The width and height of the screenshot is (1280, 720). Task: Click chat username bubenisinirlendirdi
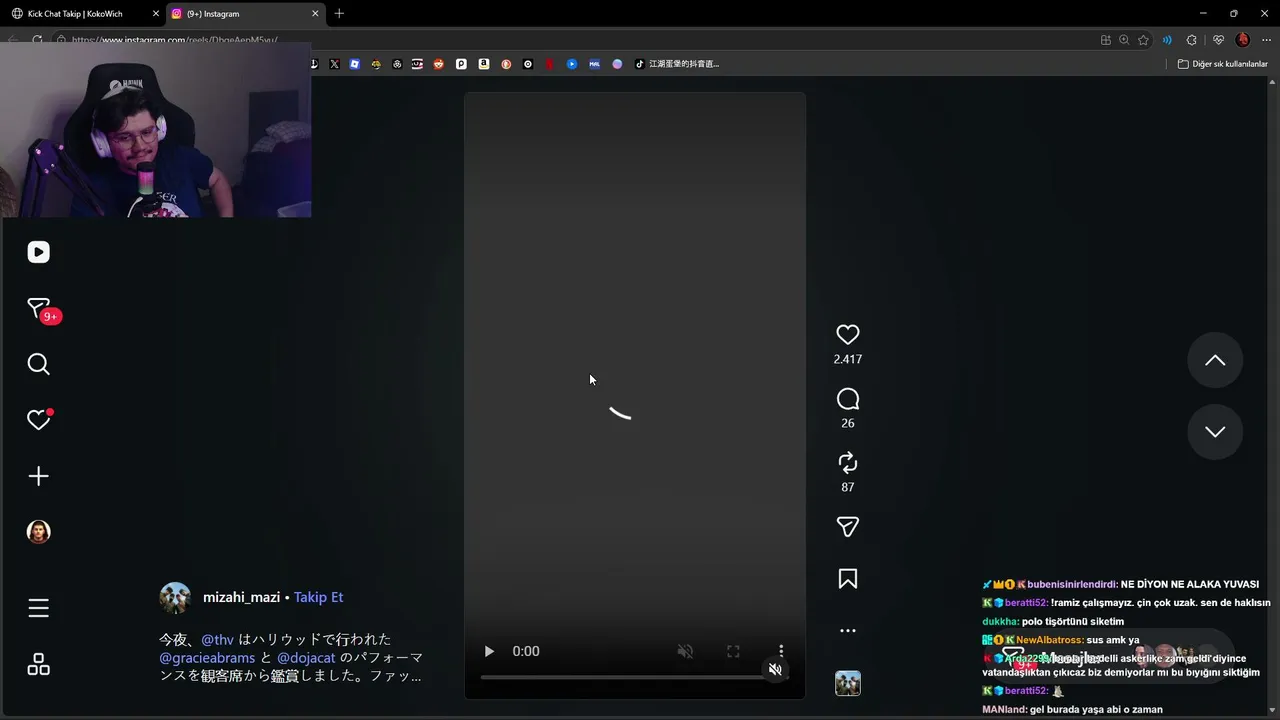(1072, 584)
